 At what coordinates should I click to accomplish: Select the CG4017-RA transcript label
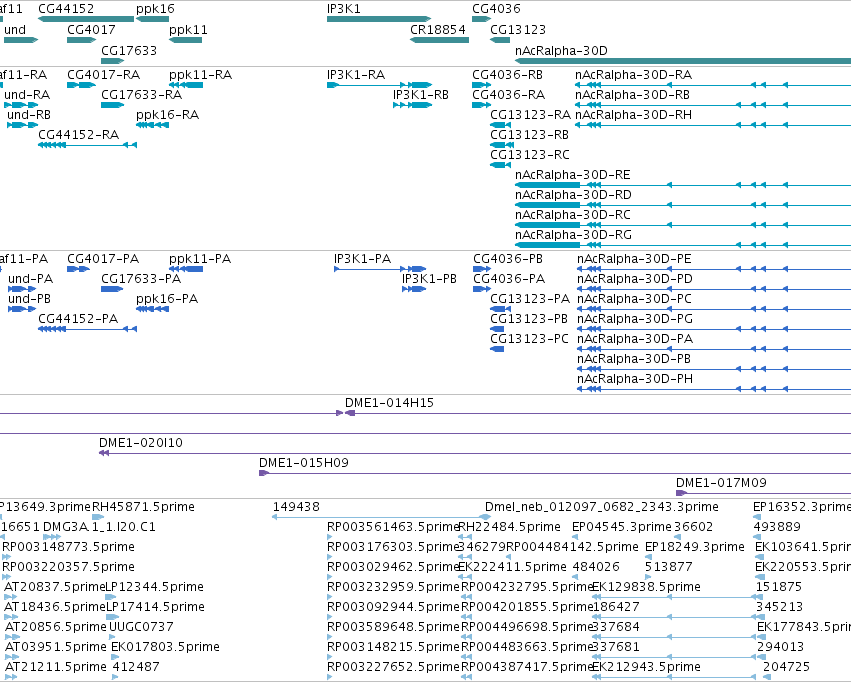(x=104, y=74)
